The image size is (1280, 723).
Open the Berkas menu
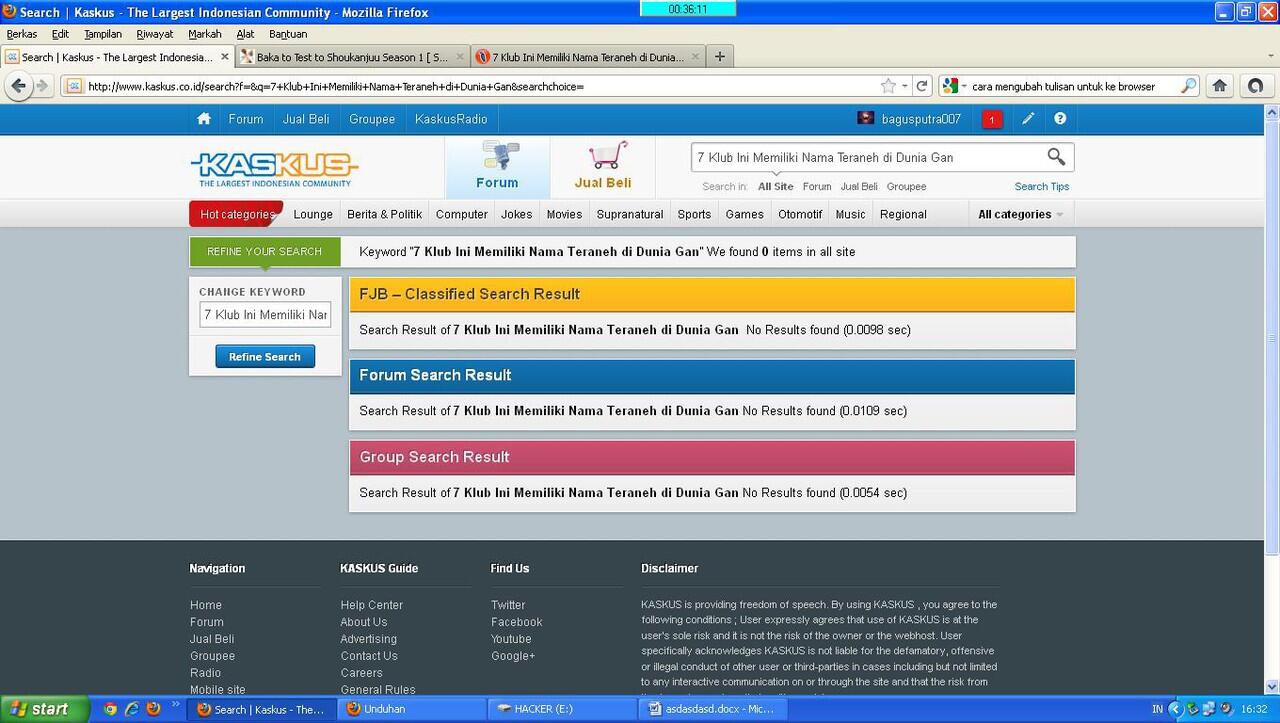point(22,34)
